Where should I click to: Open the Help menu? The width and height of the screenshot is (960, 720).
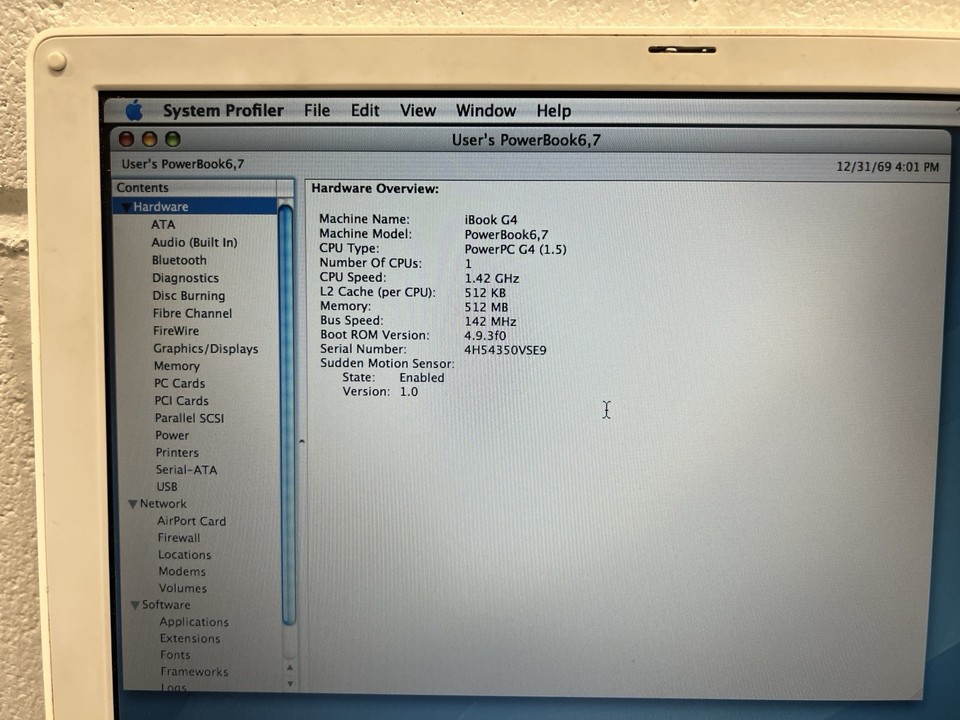coord(553,110)
